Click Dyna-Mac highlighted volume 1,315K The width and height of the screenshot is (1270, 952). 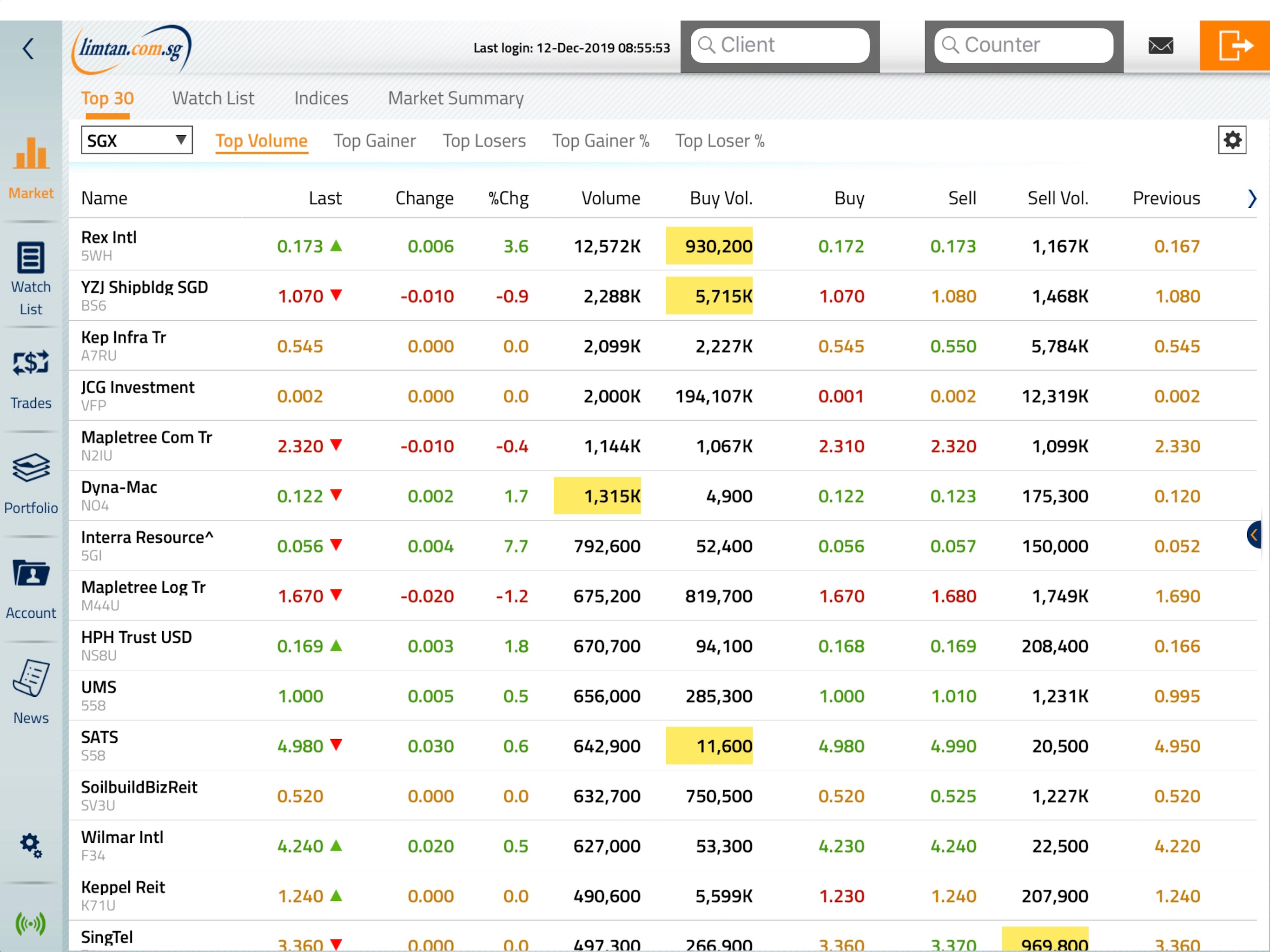(597, 496)
